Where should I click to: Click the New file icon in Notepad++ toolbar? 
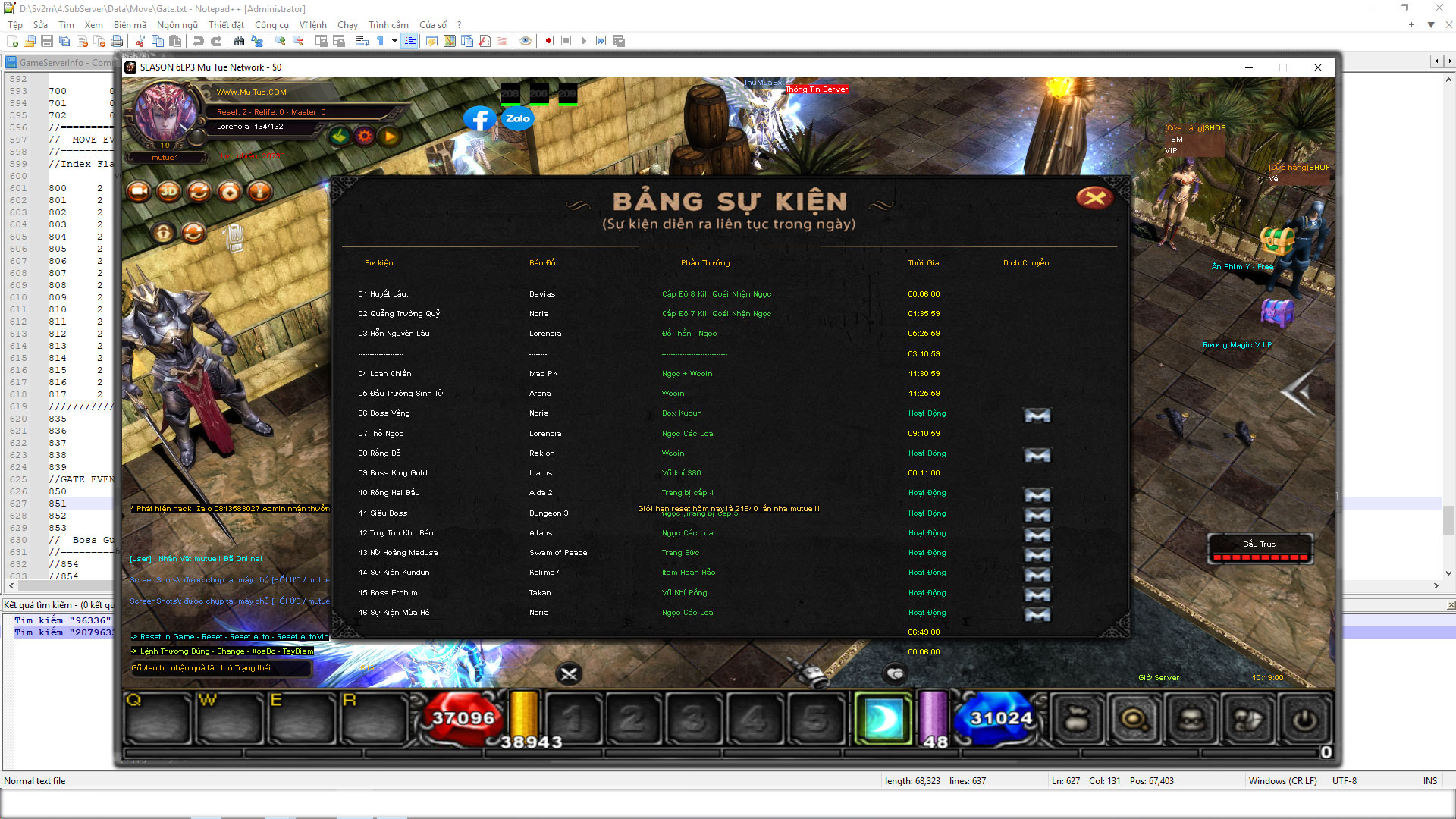(x=13, y=41)
